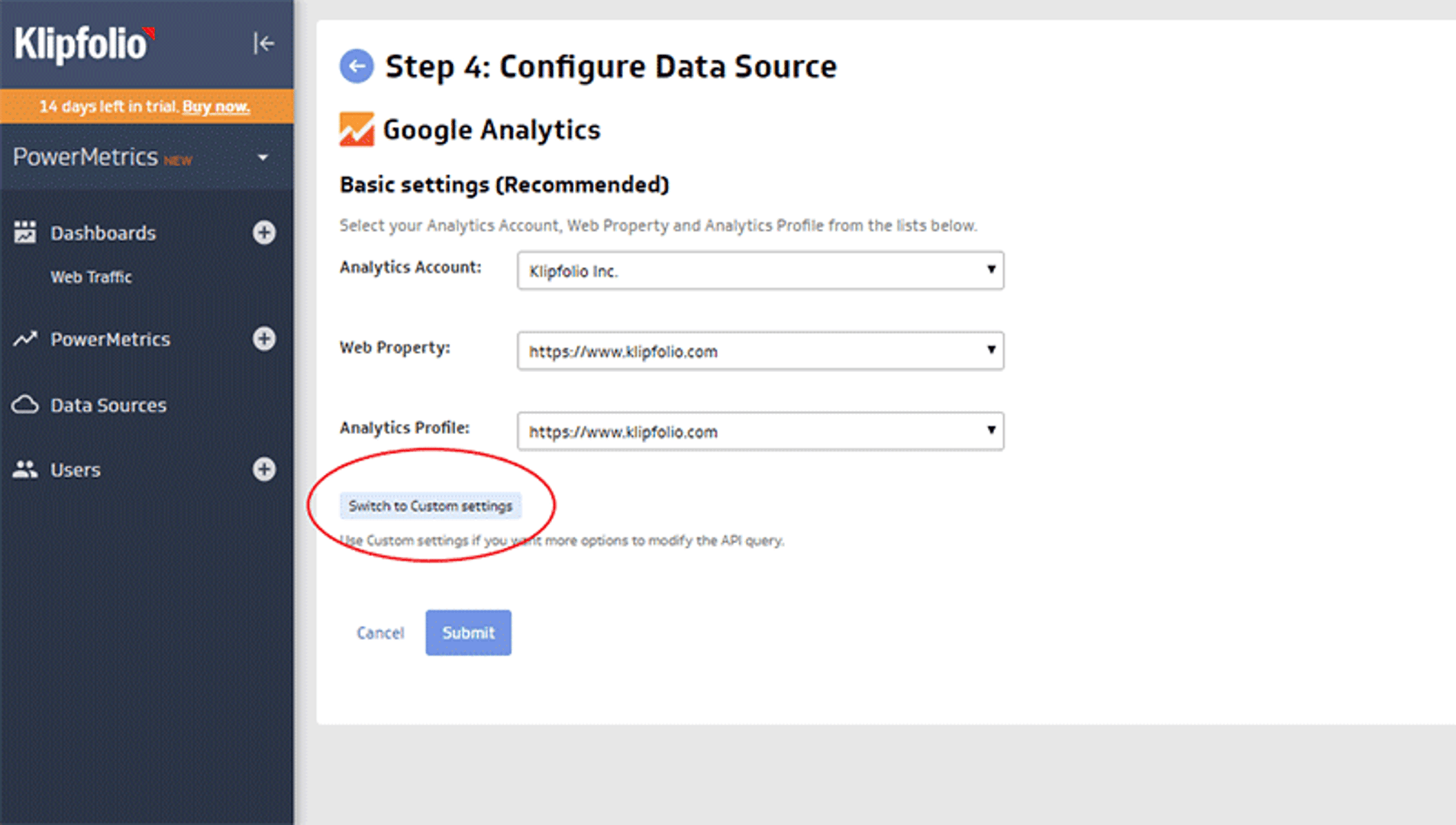Open the Web Traffic dashboard
The height and width of the screenshot is (825, 1456).
pos(90,277)
